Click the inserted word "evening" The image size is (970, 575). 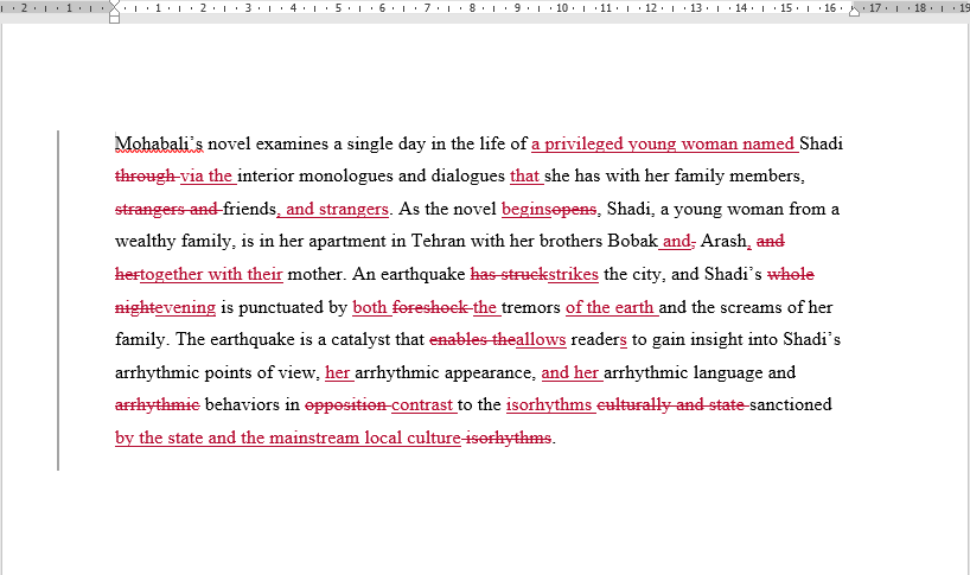tap(185, 308)
